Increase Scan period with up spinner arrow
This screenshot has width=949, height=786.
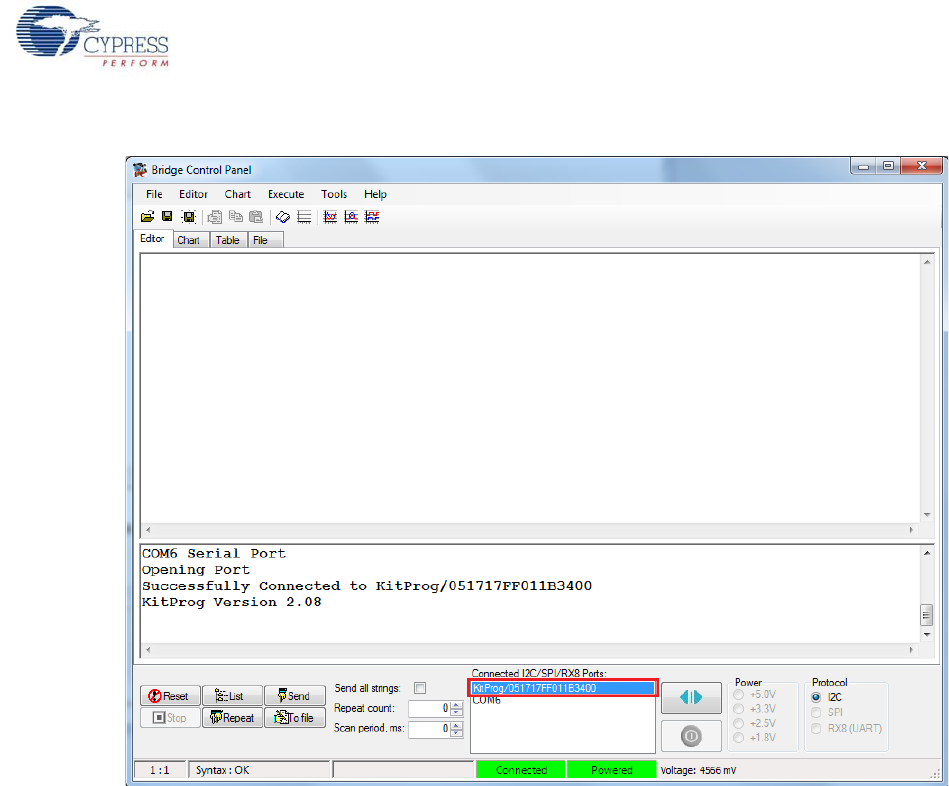pyautogui.click(x=456, y=724)
